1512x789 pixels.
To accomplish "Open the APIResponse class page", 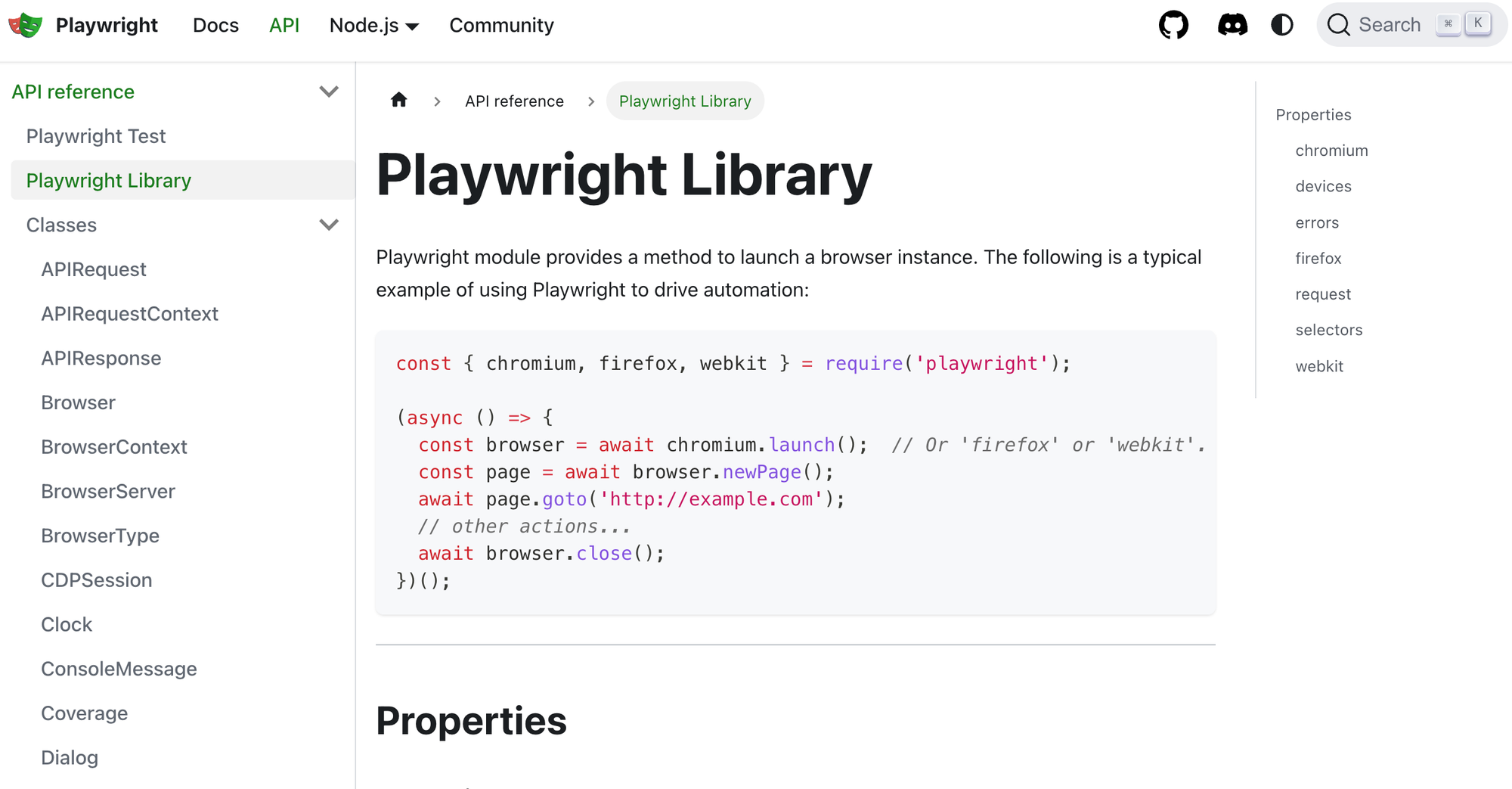I will 101,358.
